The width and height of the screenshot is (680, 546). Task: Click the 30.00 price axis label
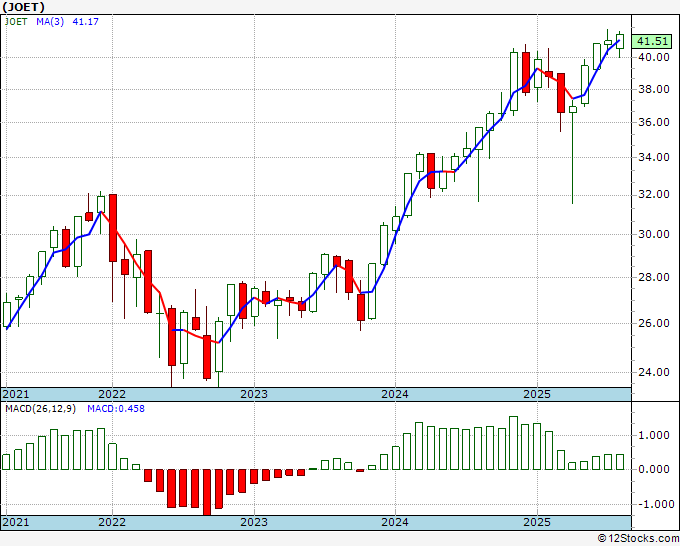654,234
